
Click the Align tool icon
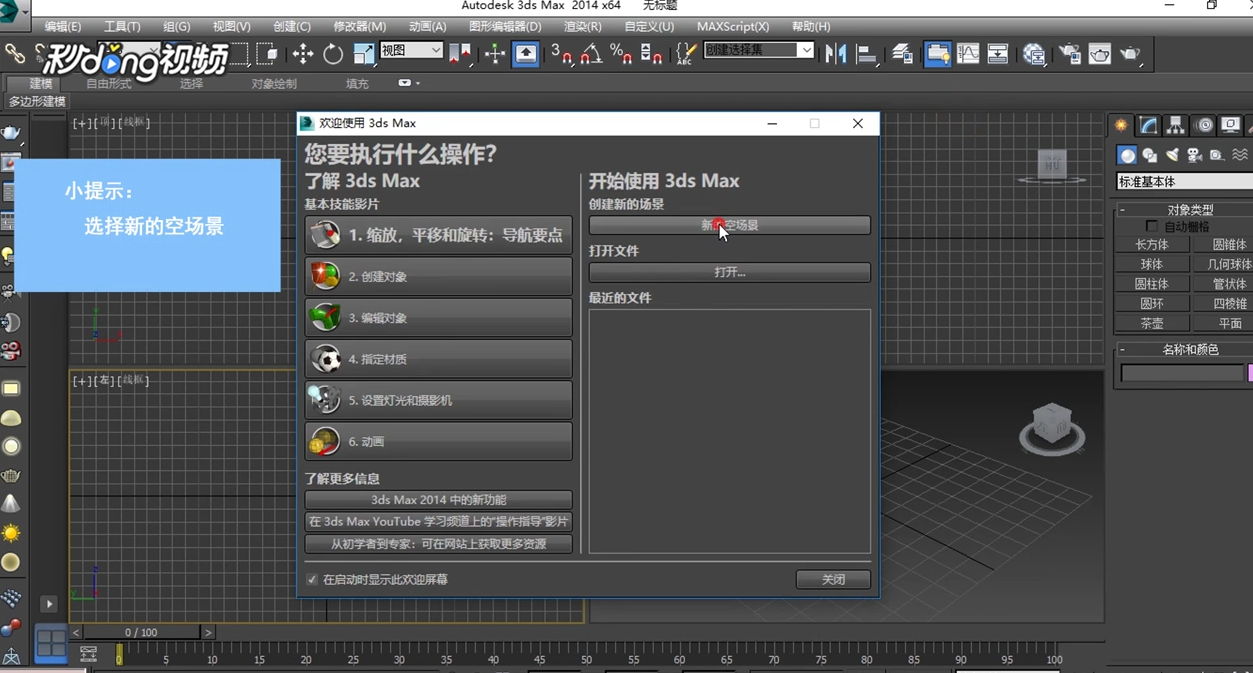tap(867, 54)
